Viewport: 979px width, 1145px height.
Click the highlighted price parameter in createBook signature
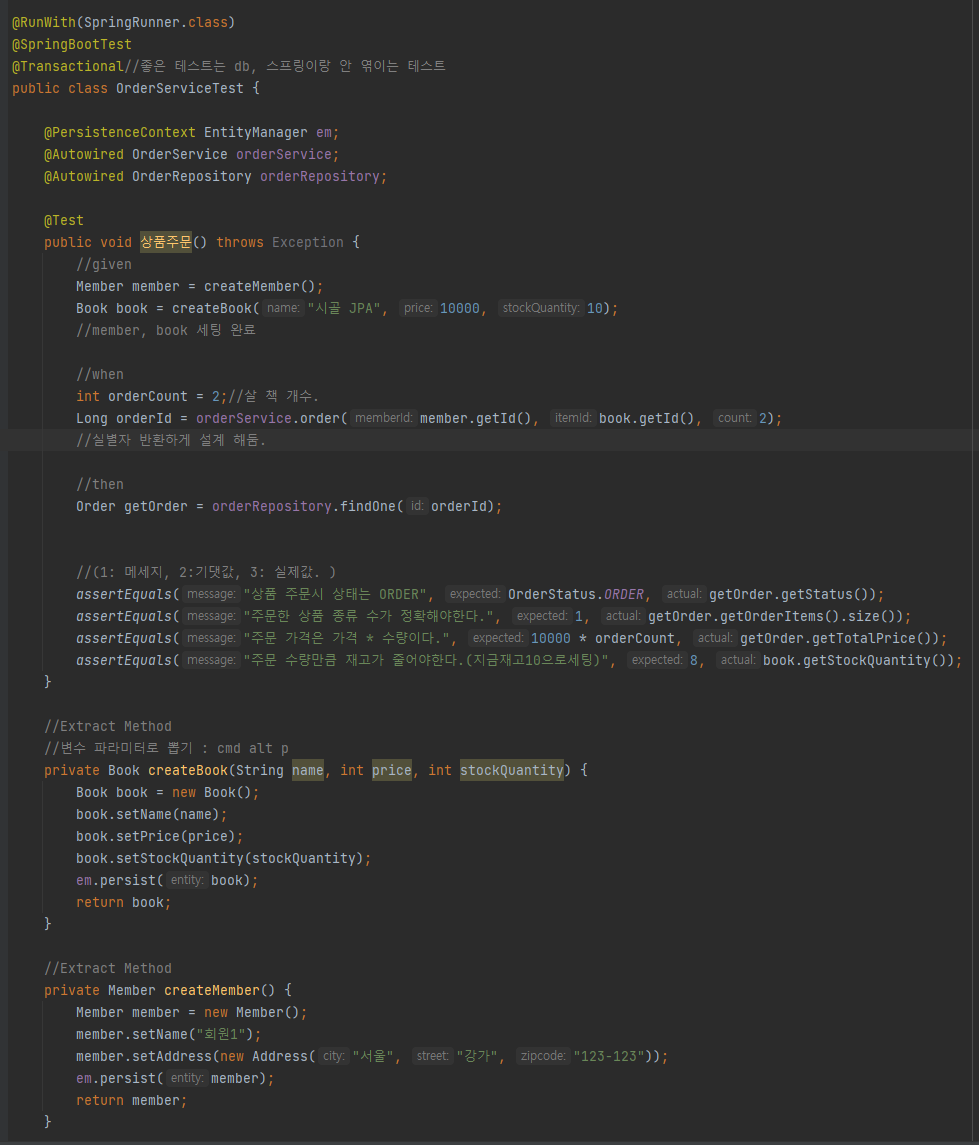391,770
